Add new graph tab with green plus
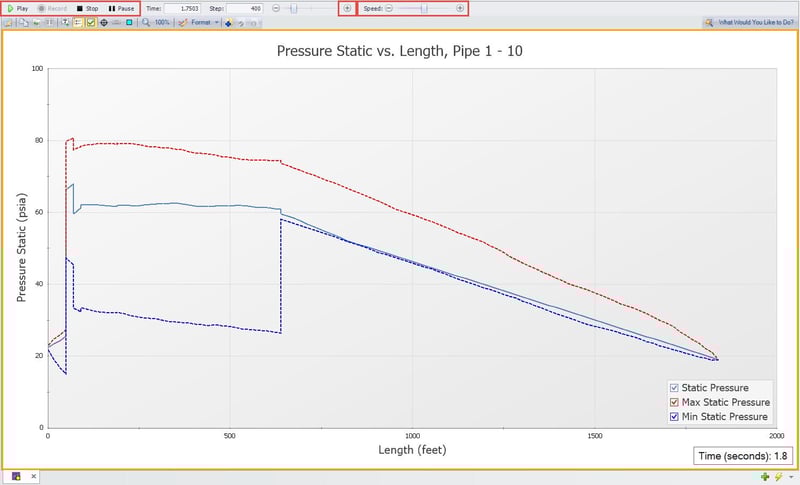The width and height of the screenshot is (800, 485). (x=765, y=477)
